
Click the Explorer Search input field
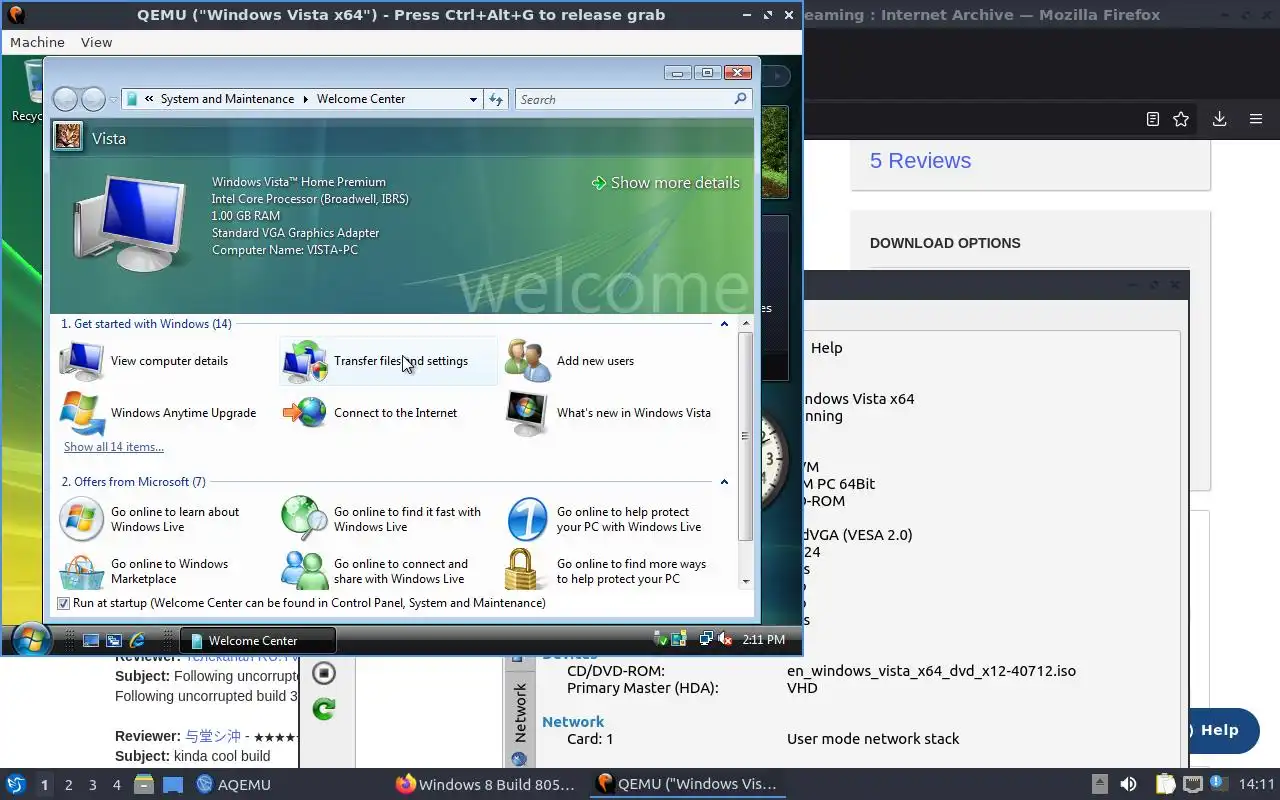click(x=634, y=99)
